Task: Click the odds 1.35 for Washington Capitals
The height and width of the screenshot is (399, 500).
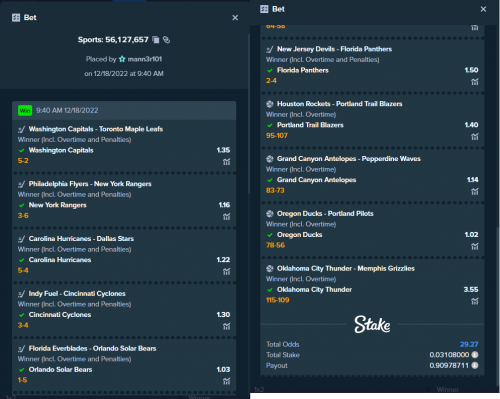Action: [x=223, y=150]
